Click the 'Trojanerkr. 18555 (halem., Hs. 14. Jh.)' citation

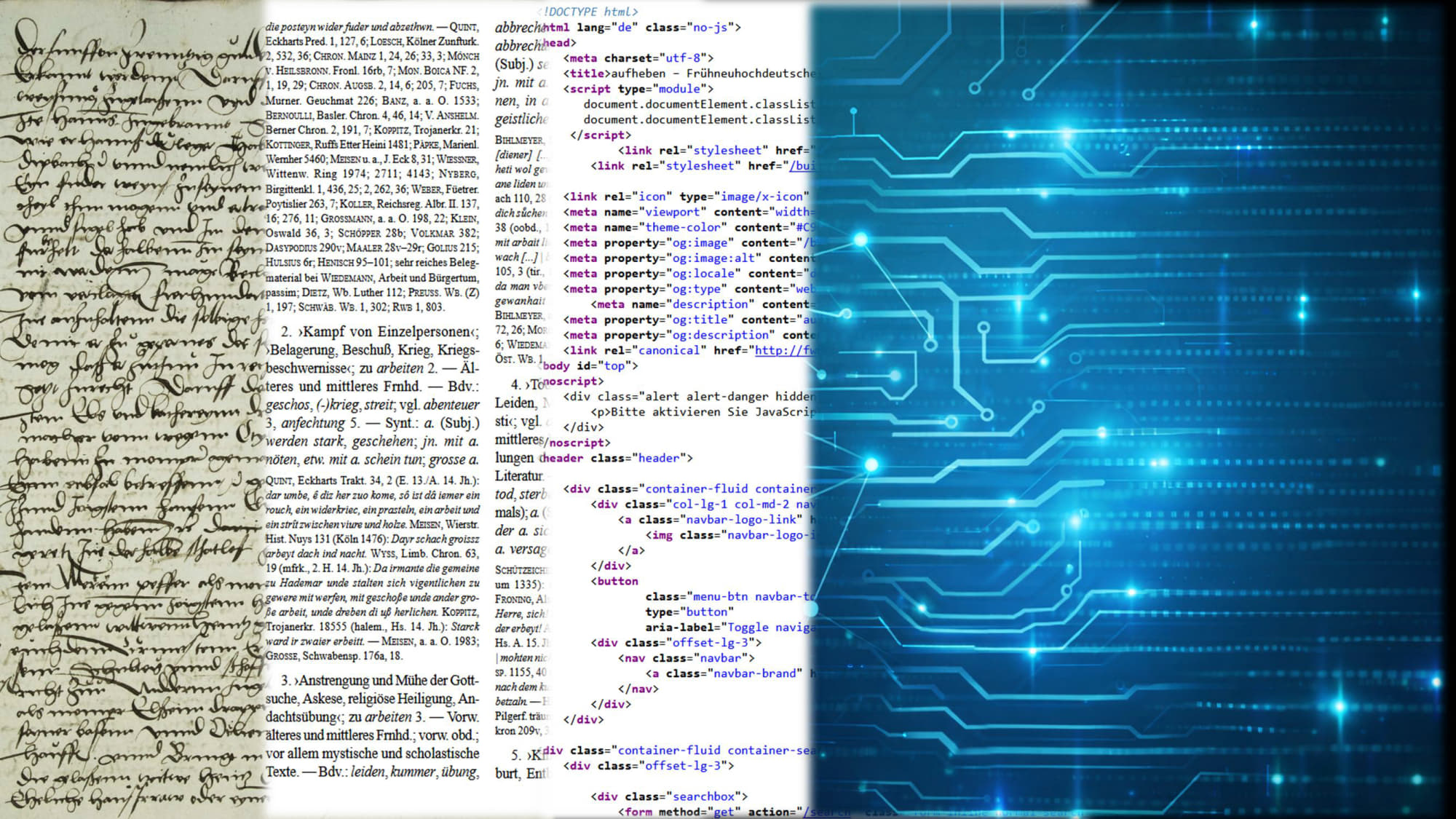(356, 627)
